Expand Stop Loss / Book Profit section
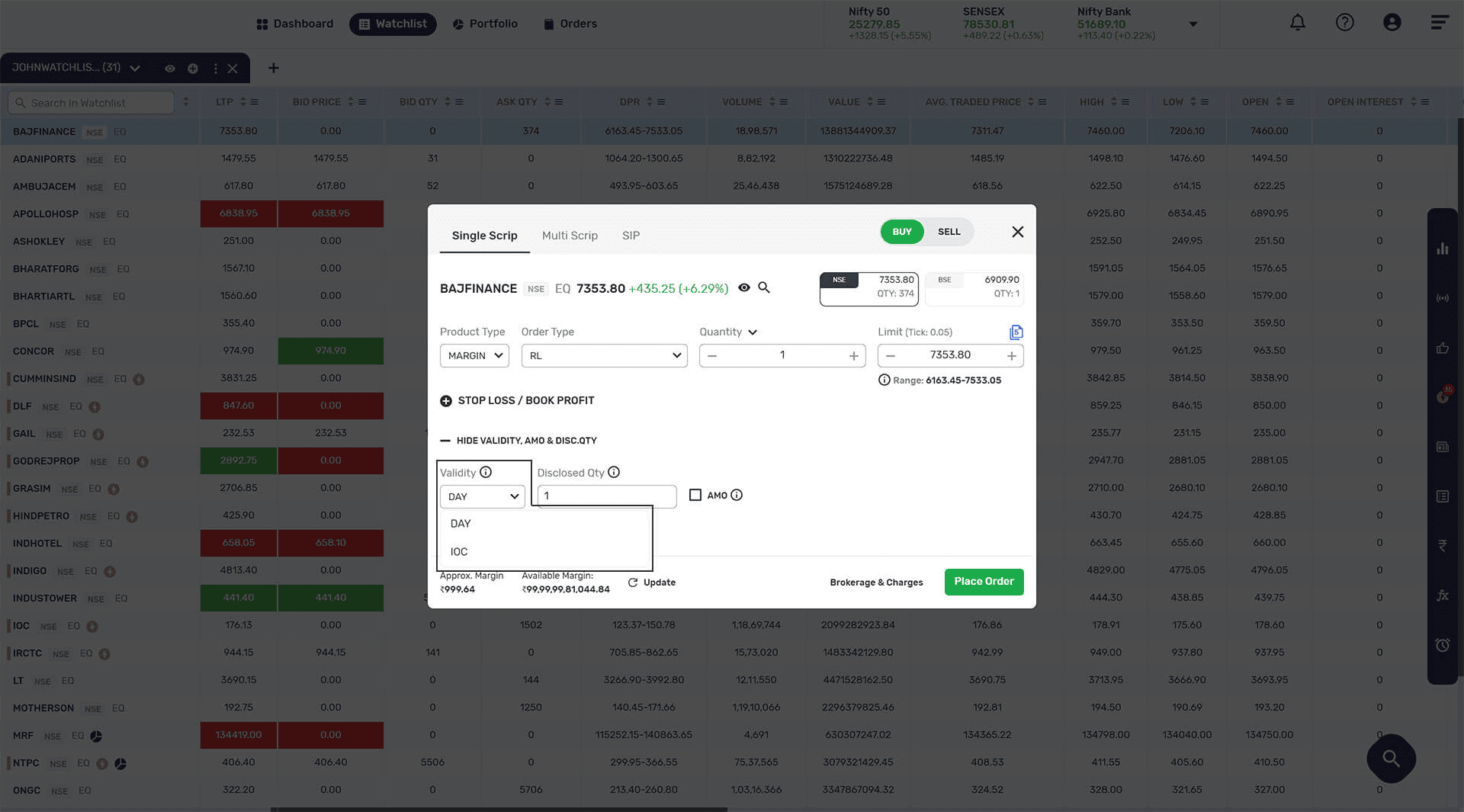This screenshot has height=812, width=1464. point(517,400)
